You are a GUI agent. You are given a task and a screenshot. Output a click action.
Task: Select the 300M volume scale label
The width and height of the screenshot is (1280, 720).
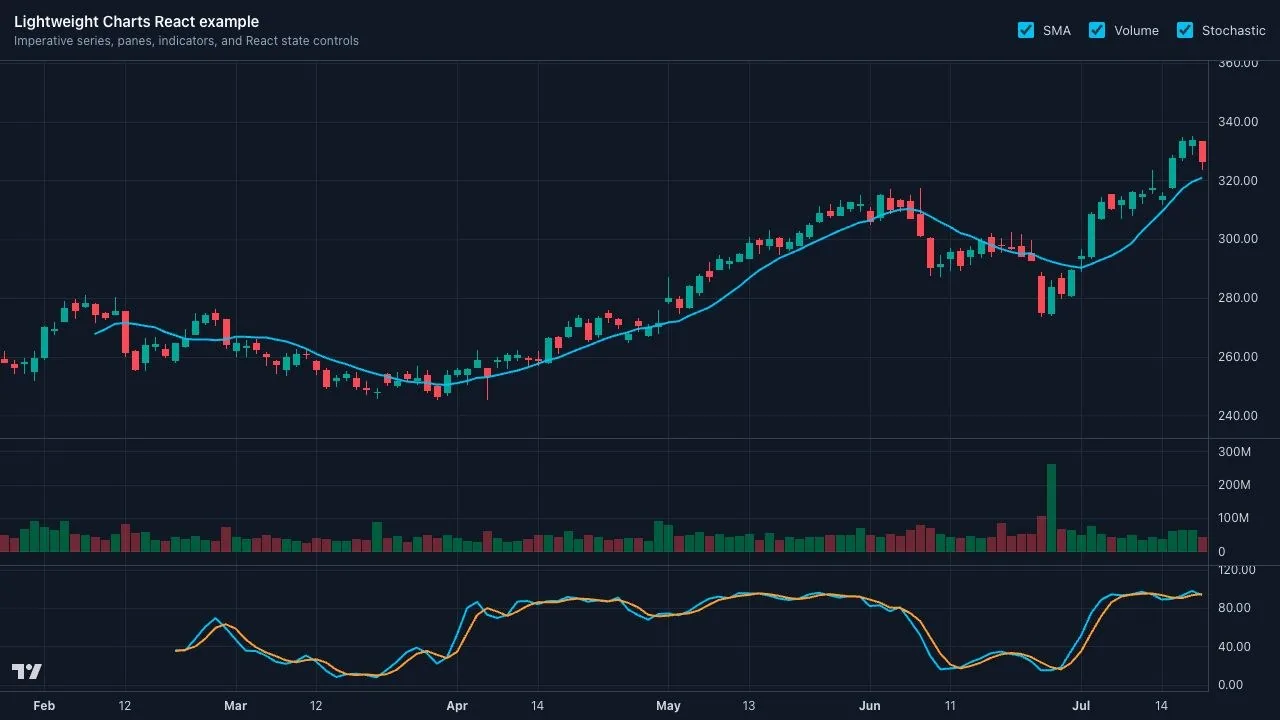[x=1234, y=452]
